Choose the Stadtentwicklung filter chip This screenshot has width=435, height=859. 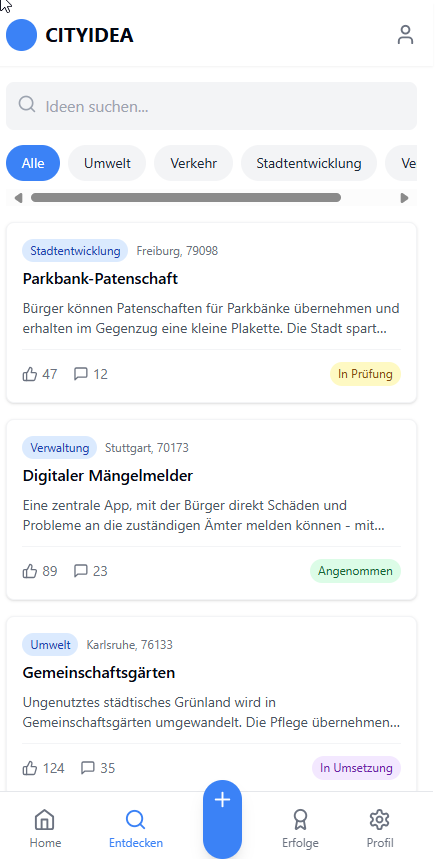pyautogui.click(x=309, y=163)
